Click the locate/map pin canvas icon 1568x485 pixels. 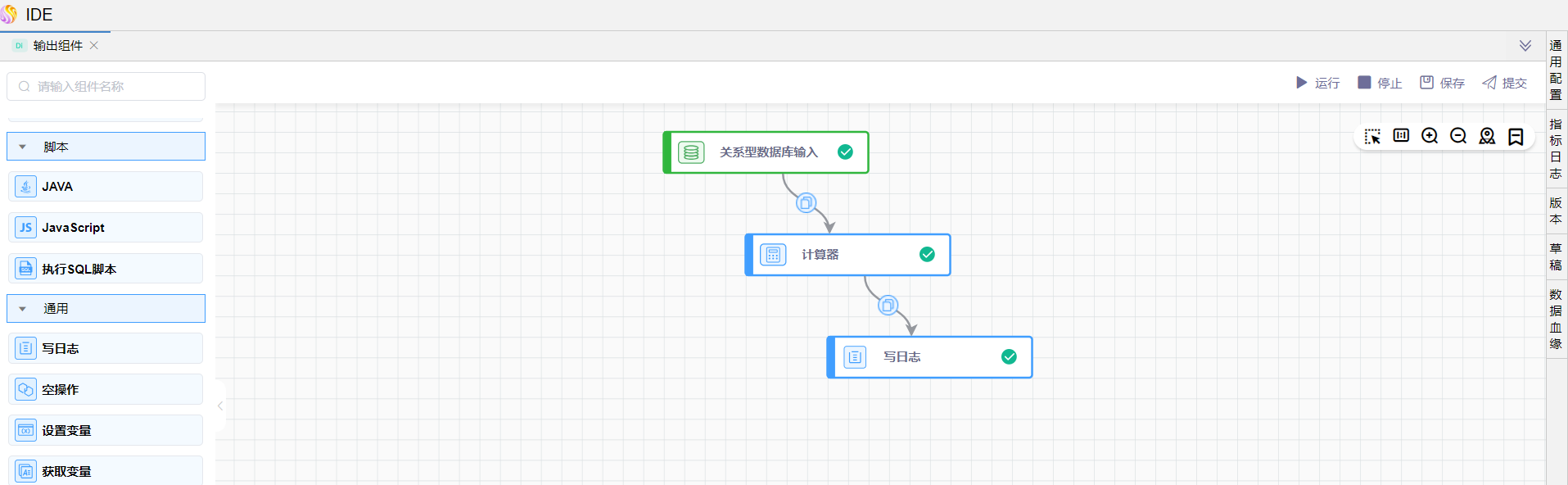[1487, 136]
